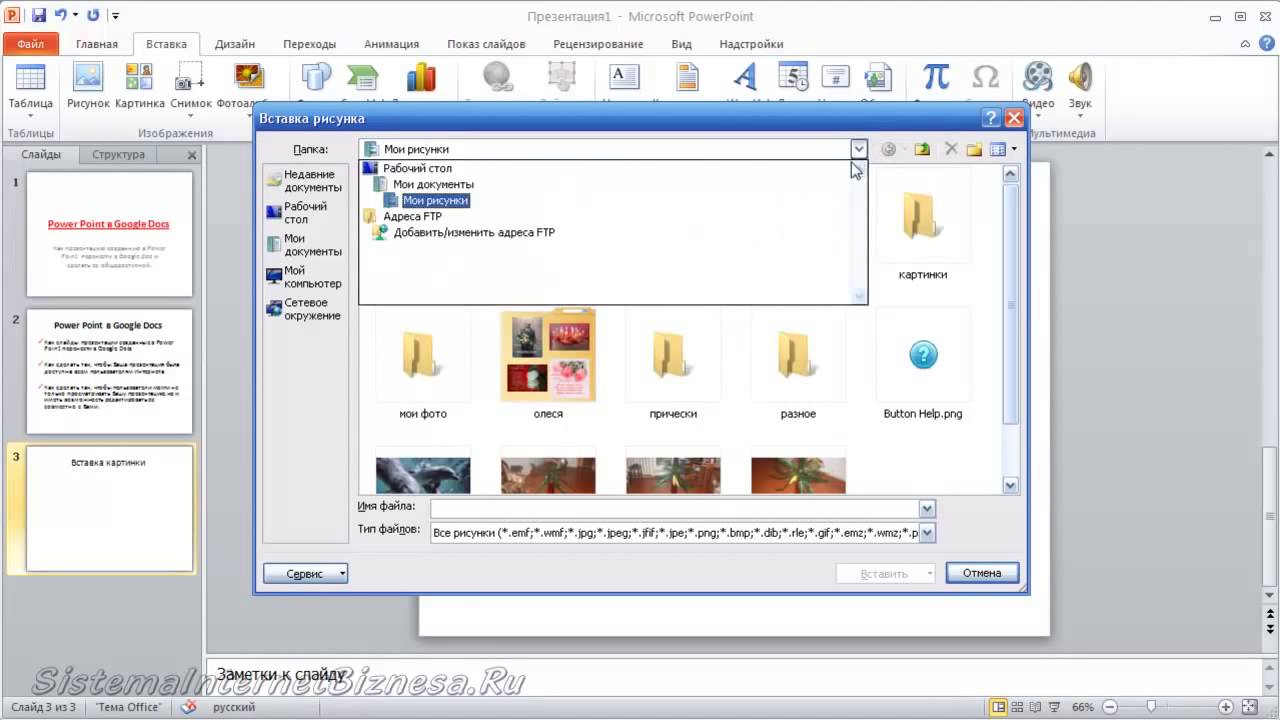Choose Добавить/изменить адреса FTP in the list
Viewport: 1280px width, 720px height.
[x=474, y=232]
